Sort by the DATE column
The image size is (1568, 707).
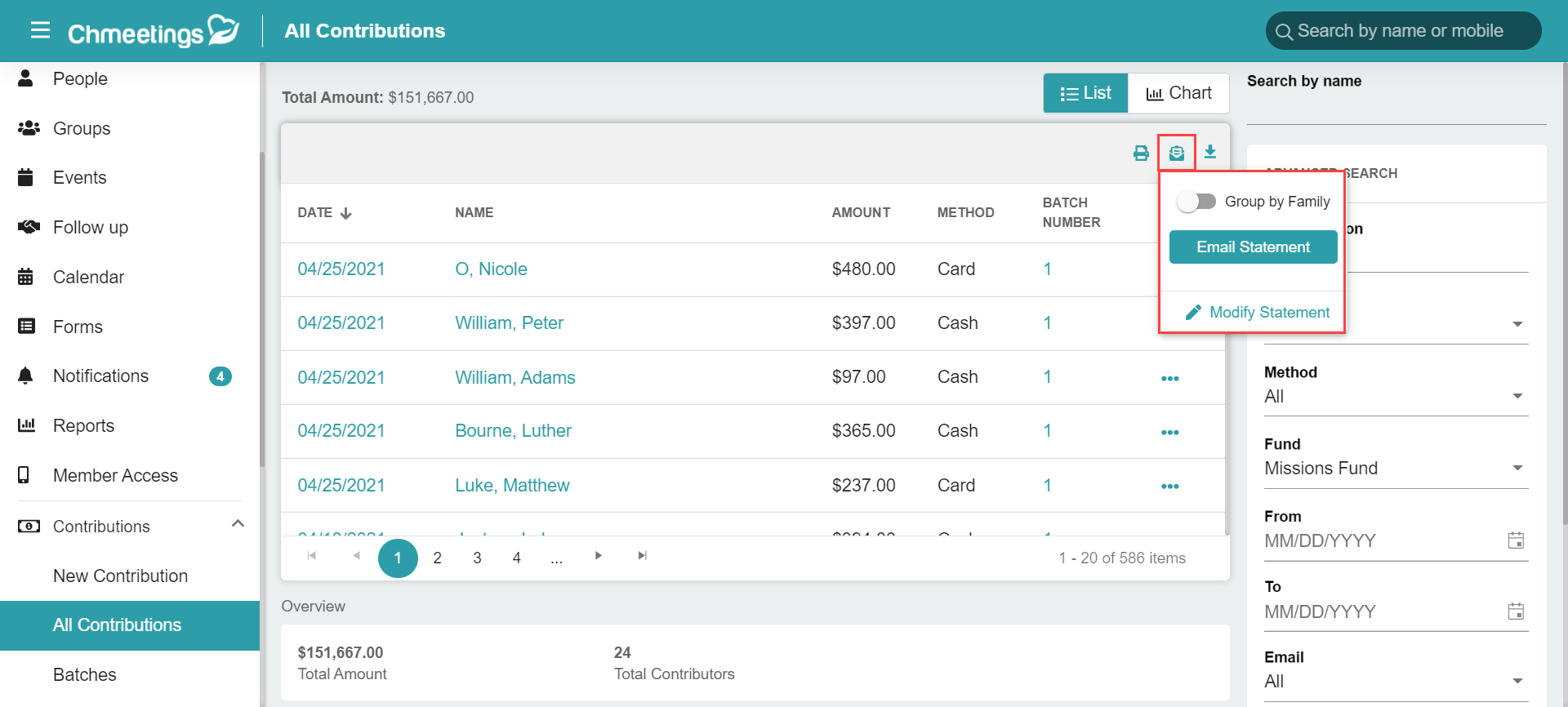324,212
